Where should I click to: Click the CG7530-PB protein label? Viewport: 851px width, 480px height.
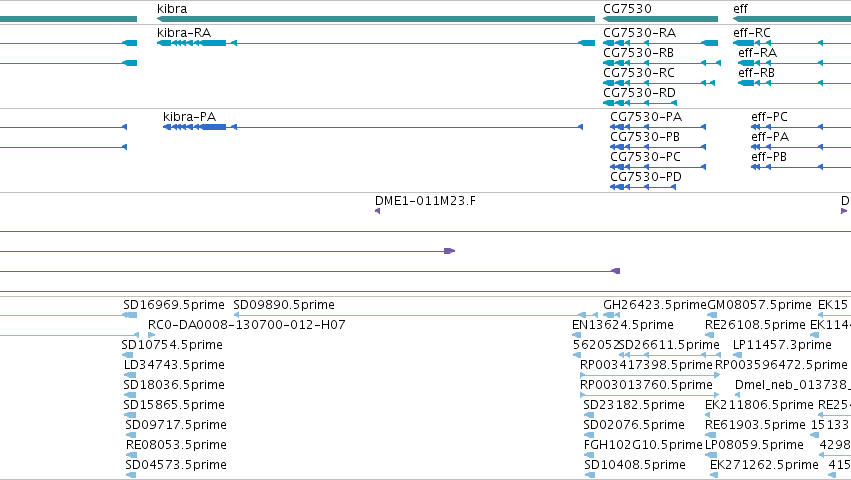tap(645, 137)
